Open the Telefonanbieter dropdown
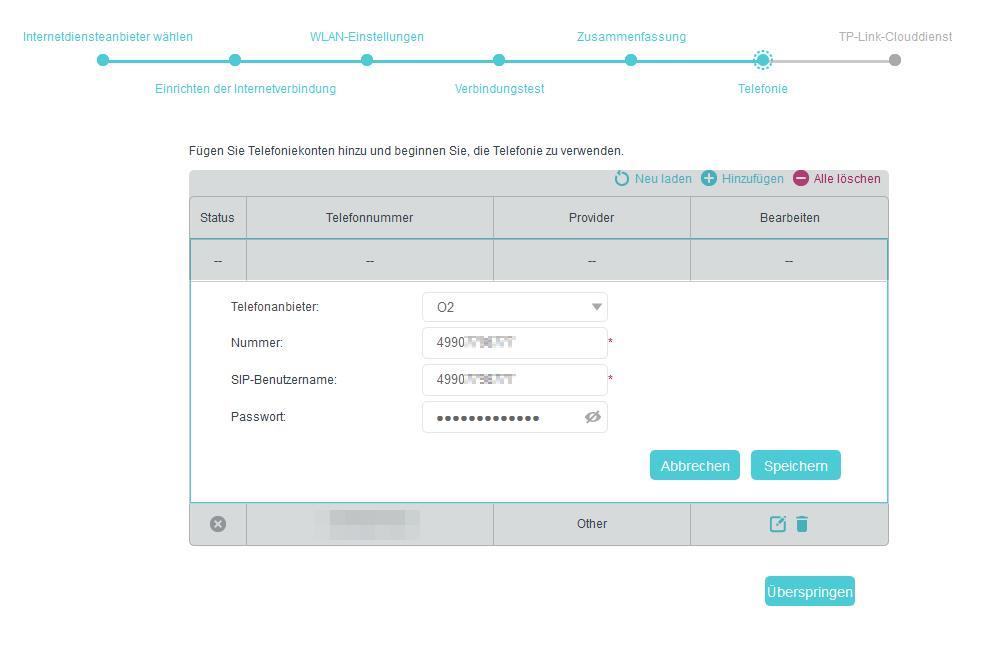Viewport: 998px width, 655px height. click(514, 307)
